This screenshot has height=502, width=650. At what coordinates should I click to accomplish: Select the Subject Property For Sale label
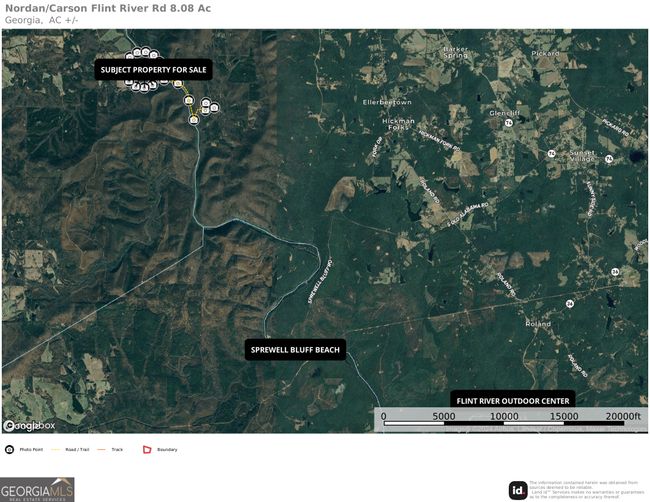click(153, 70)
